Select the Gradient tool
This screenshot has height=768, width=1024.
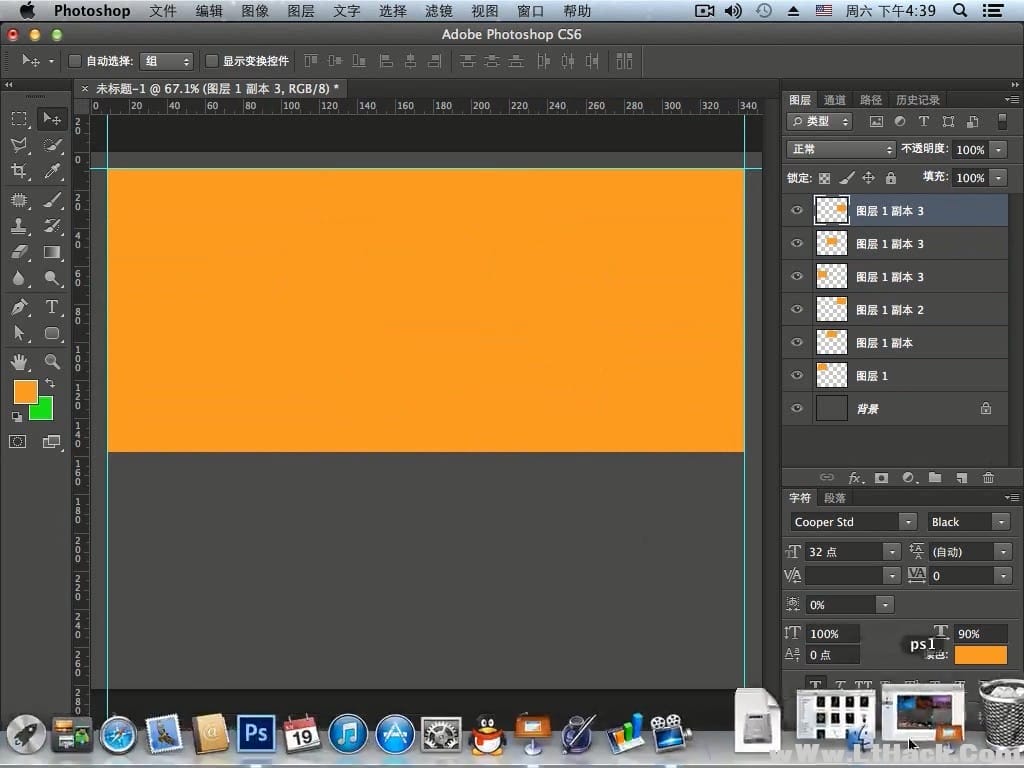pyautogui.click(x=52, y=252)
